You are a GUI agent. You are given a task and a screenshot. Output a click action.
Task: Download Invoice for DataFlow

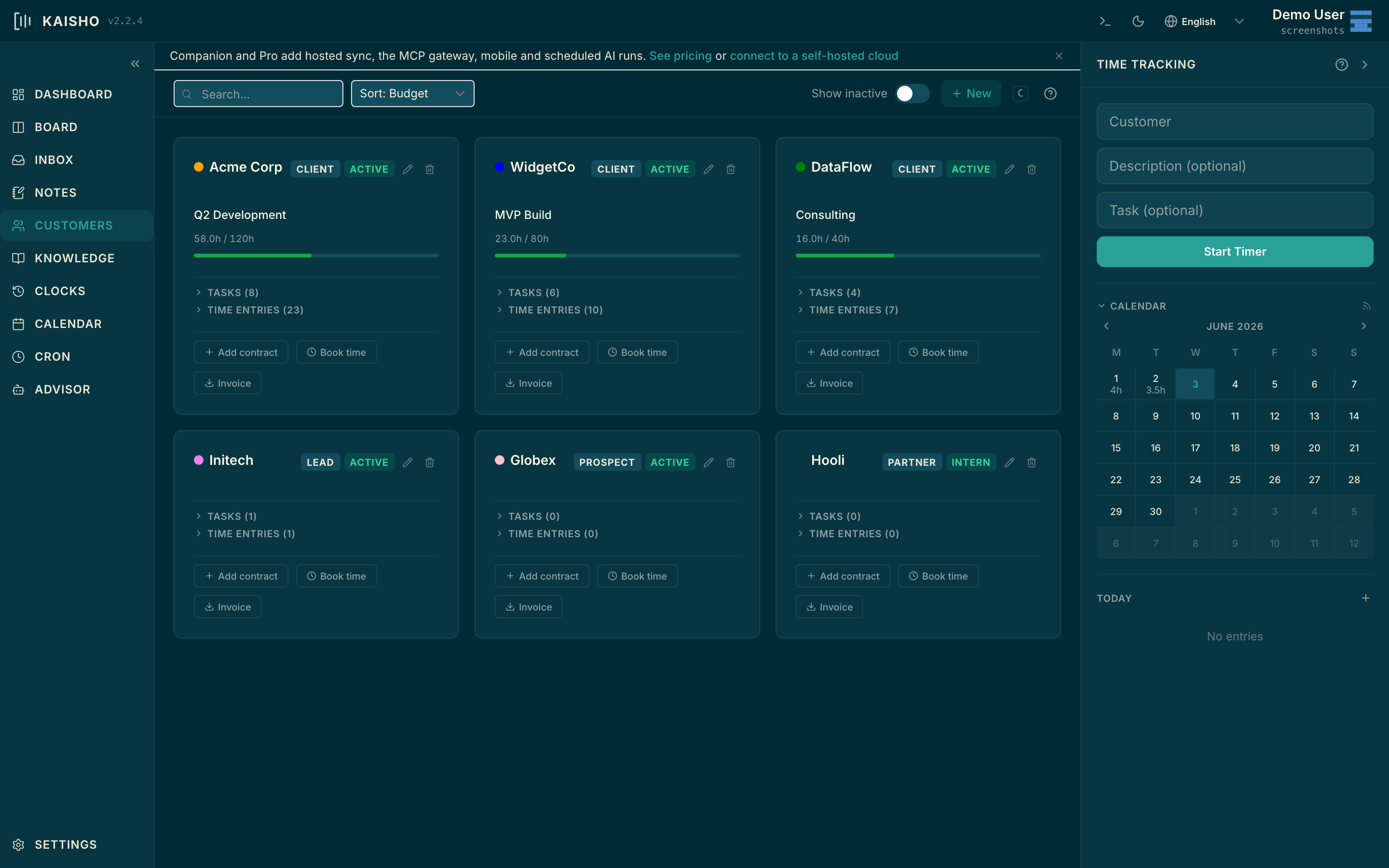point(830,383)
